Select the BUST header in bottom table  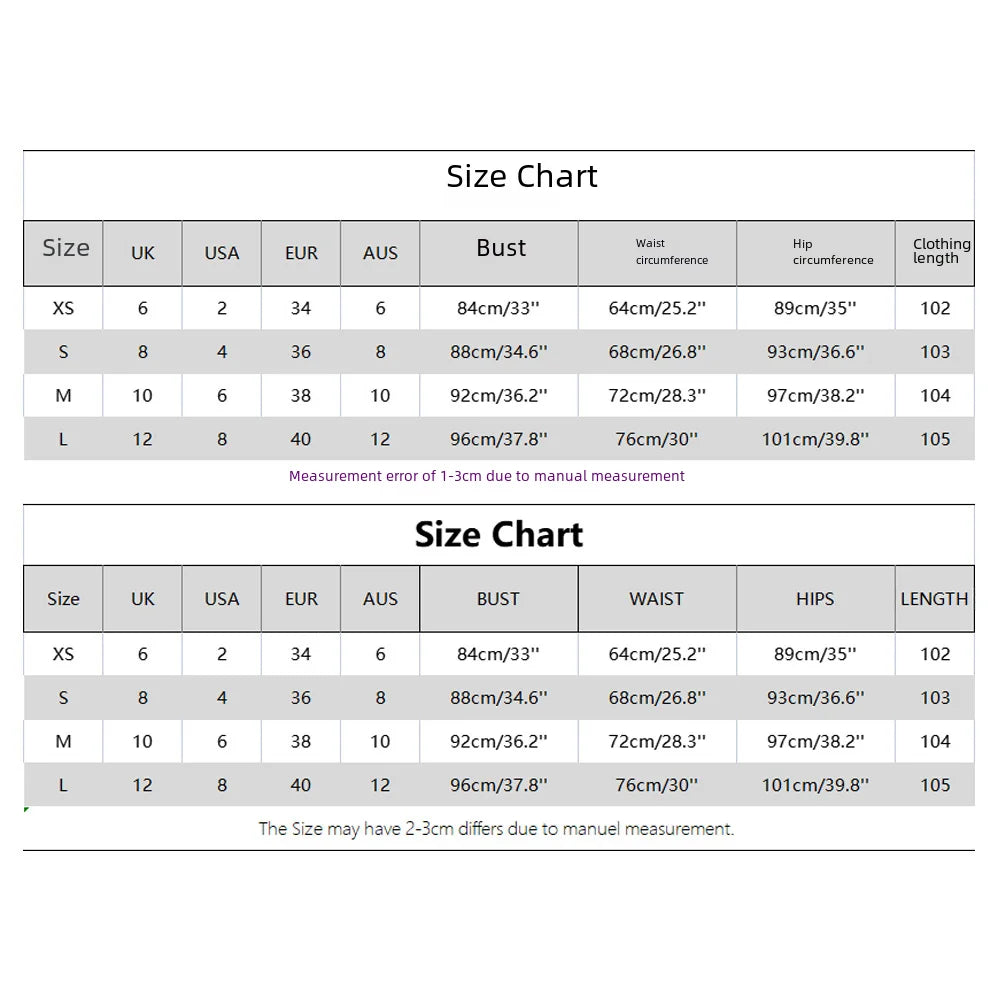(x=498, y=599)
